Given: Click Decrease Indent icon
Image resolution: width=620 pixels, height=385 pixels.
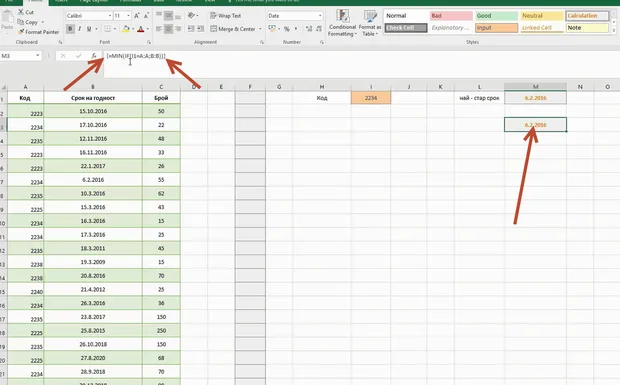Looking at the screenshot, I should coord(191,29).
